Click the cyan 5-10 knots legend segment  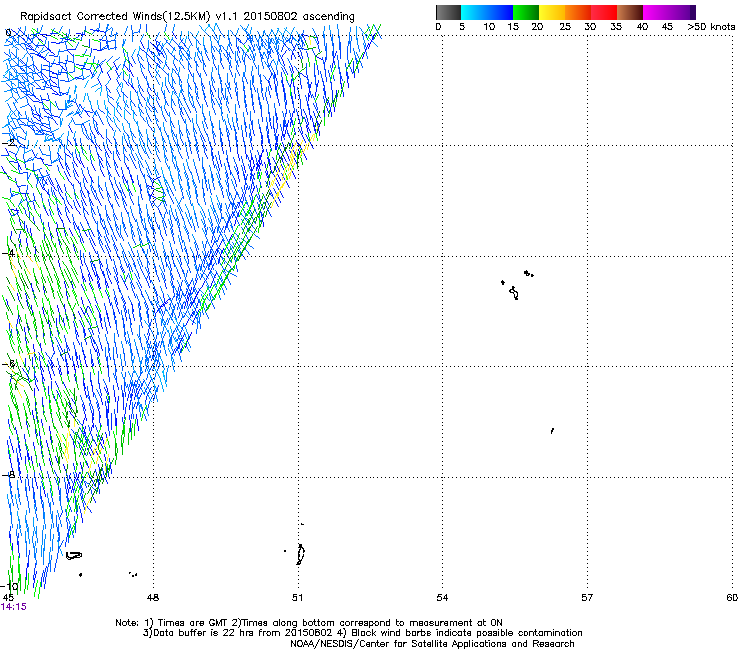point(474,12)
